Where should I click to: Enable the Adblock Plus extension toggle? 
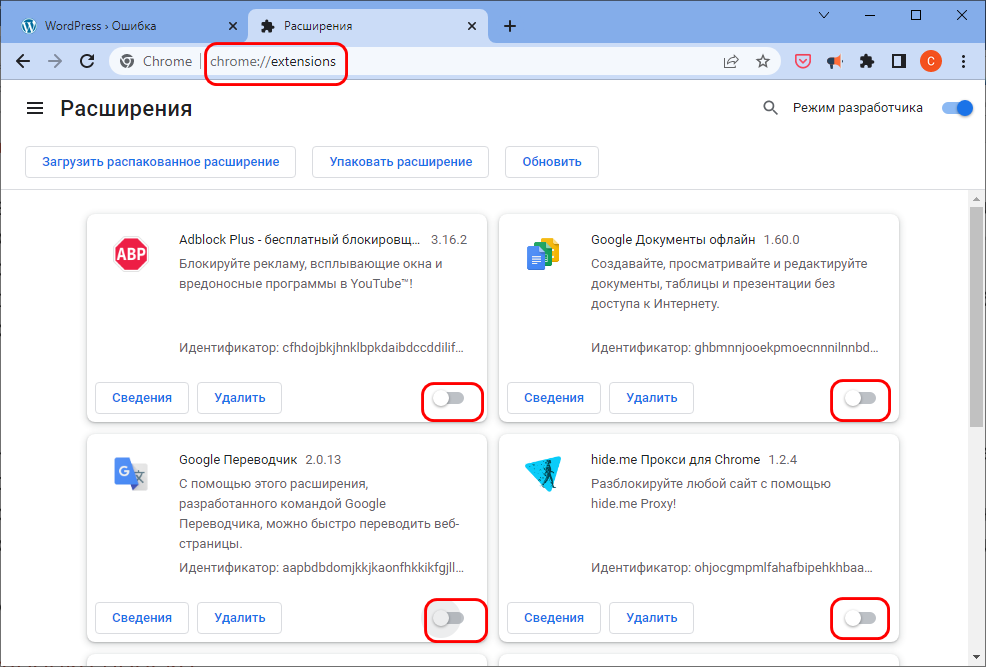coord(448,398)
